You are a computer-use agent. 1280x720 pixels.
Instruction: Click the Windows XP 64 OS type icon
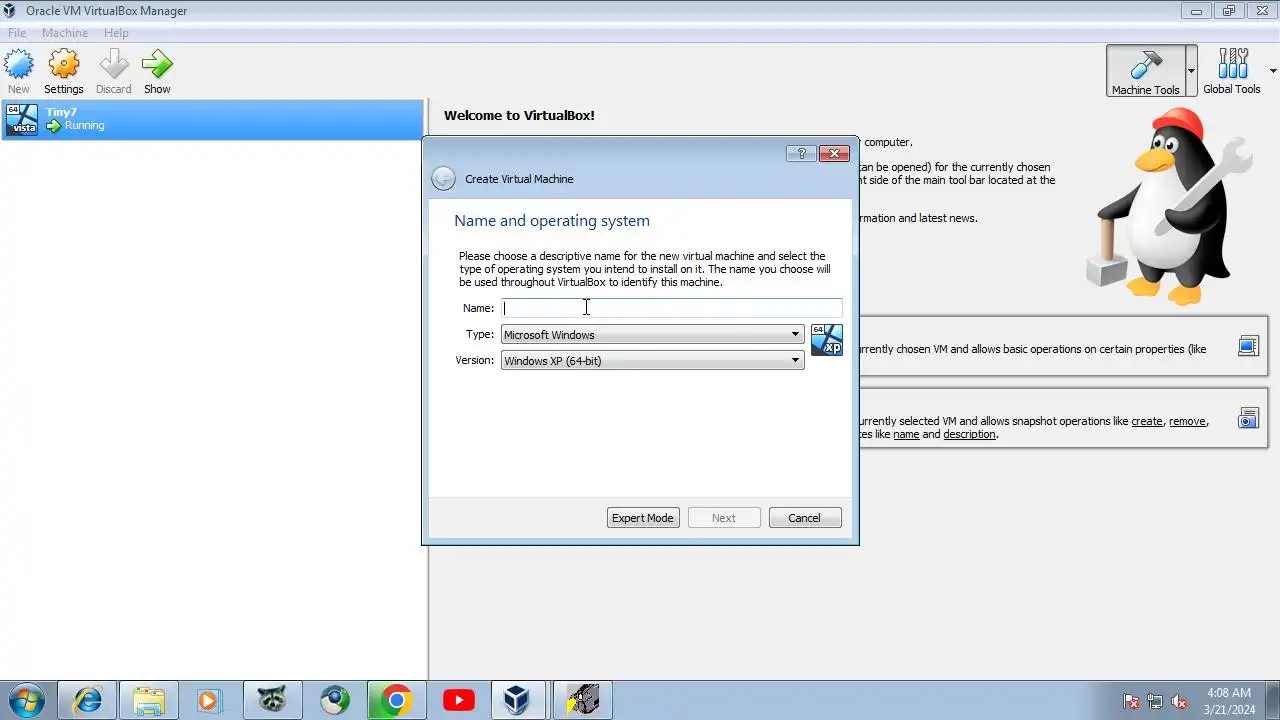(827, 340)
